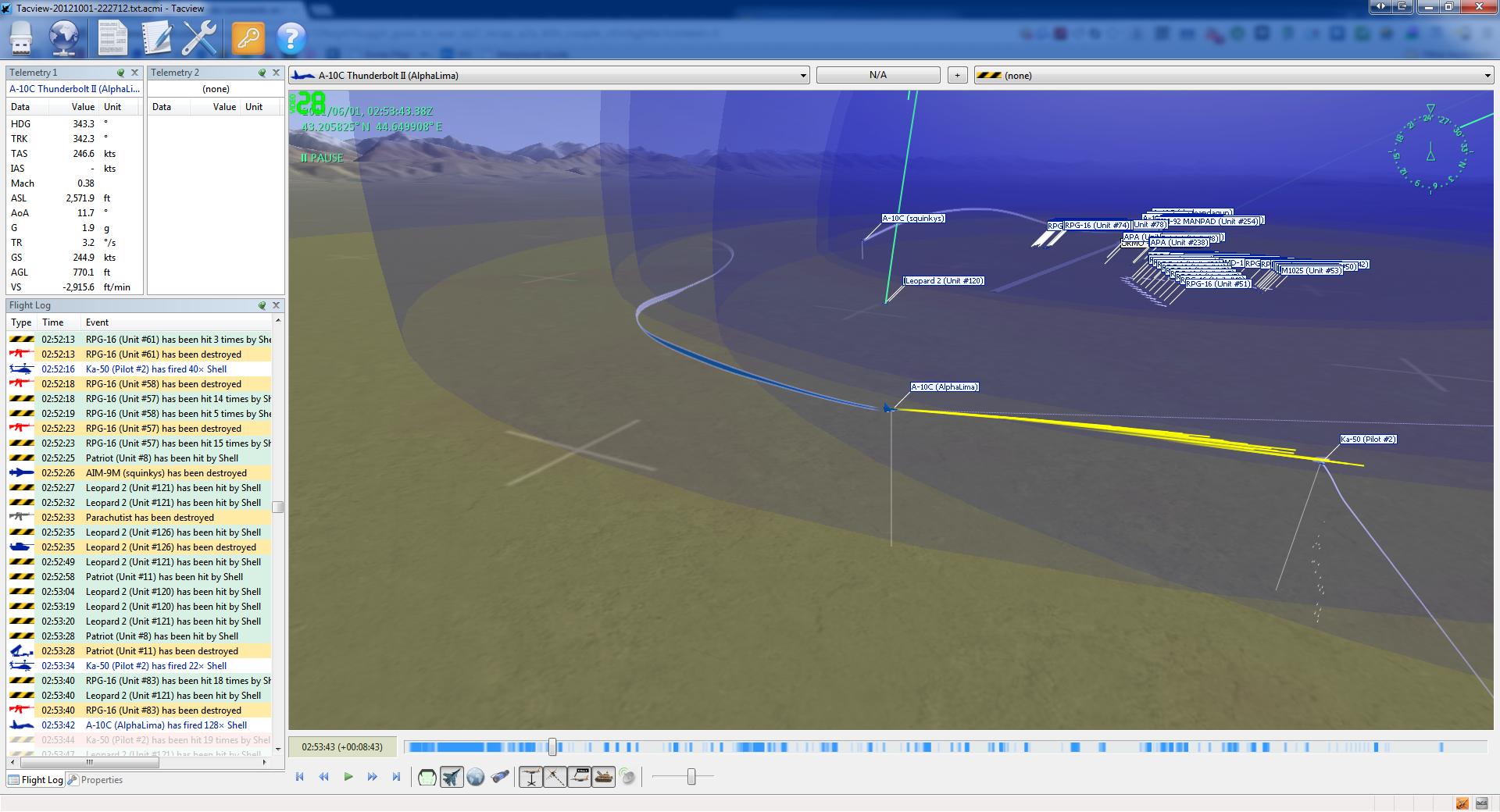Toggle the jet aircraft view button
The height and width of the screenshot is (812, 1500).
tap(452, 777)
